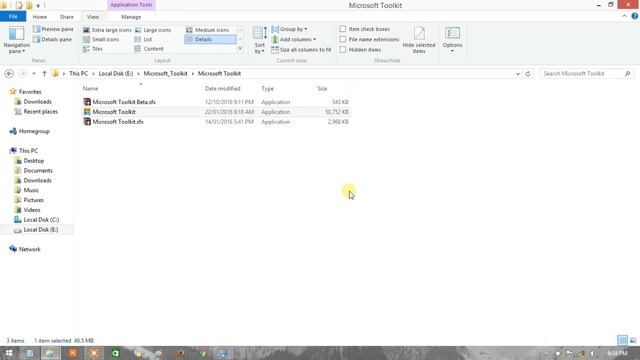Image resolution: width=640 pixels, height=360 pixels.
Task: Click This PC in the address bar
Action: pos(78,73)
